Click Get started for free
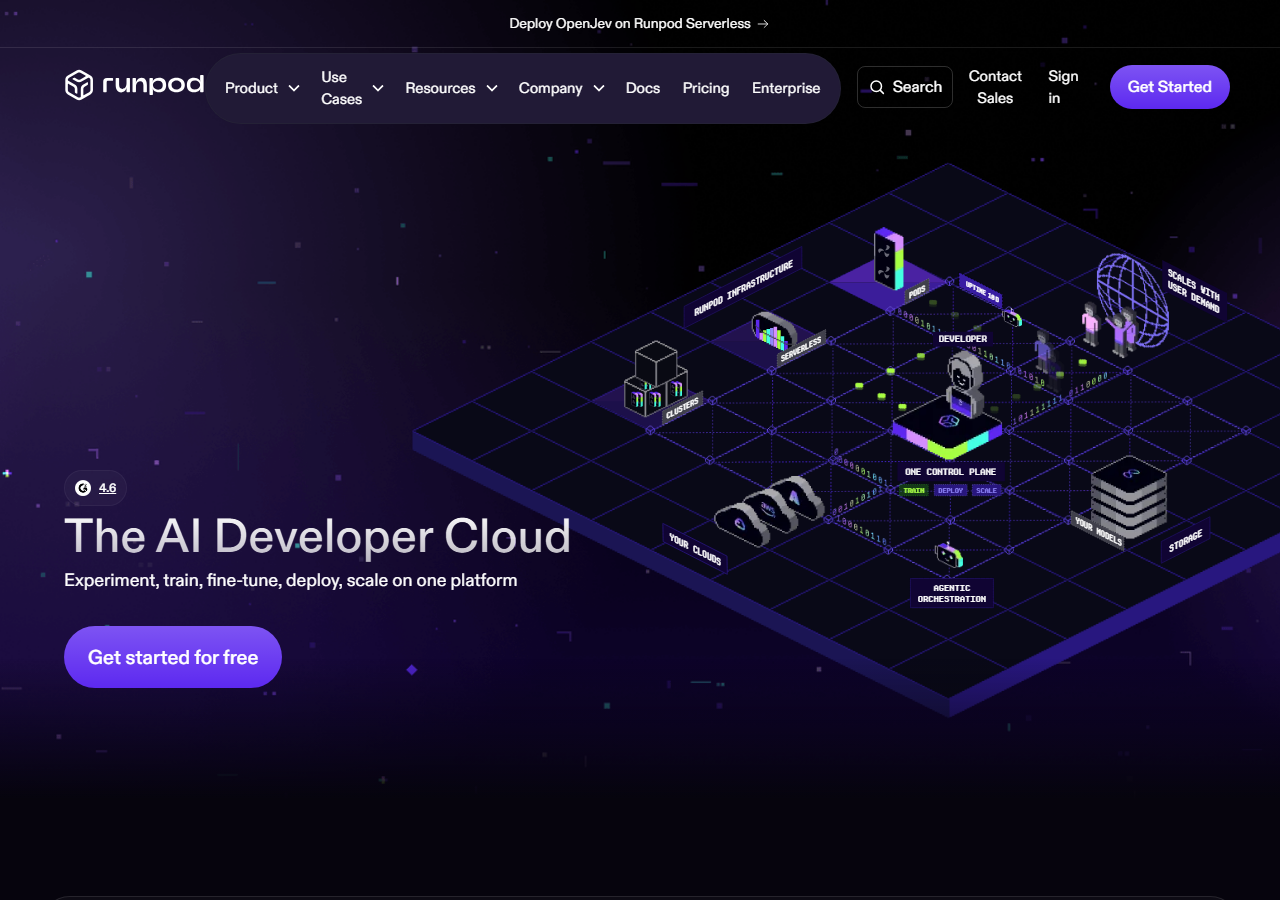 [x=173, y=657]
